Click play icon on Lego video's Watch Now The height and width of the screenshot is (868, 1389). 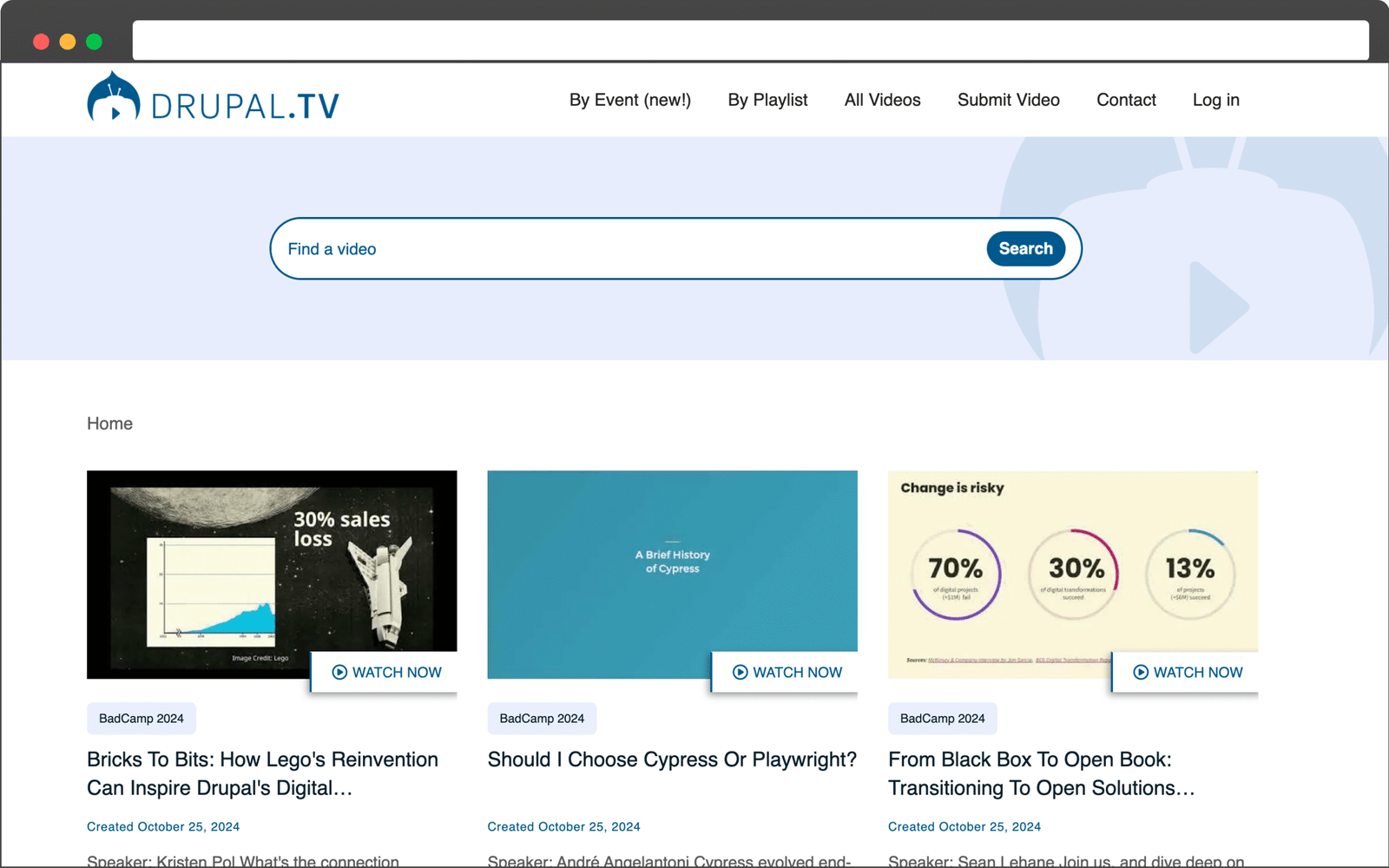point(339,673)
